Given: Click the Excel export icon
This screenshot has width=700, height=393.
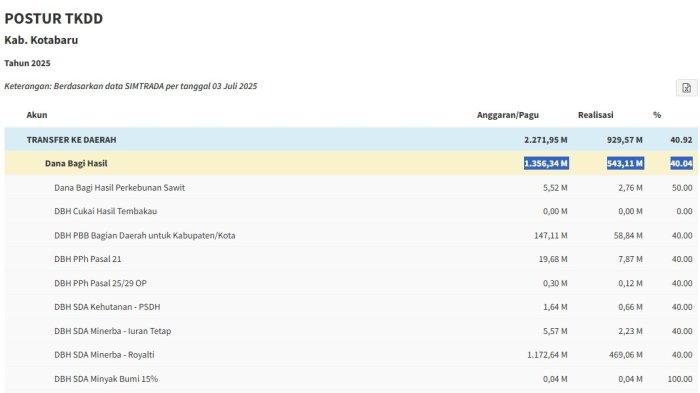Looking at the screenshot, I should coord(686,88).
